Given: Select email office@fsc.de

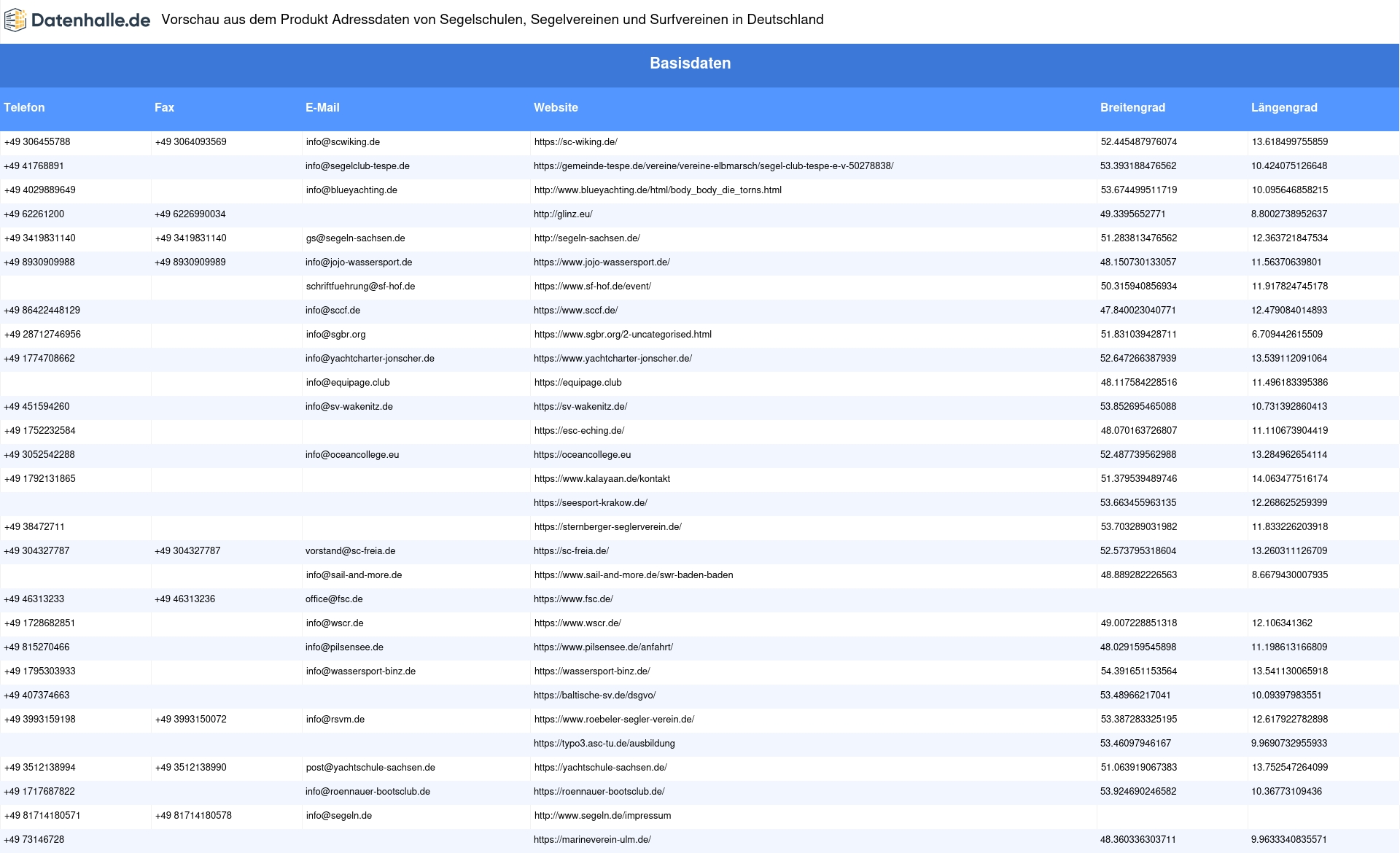Looking at the screenshot, I should 334,599.
